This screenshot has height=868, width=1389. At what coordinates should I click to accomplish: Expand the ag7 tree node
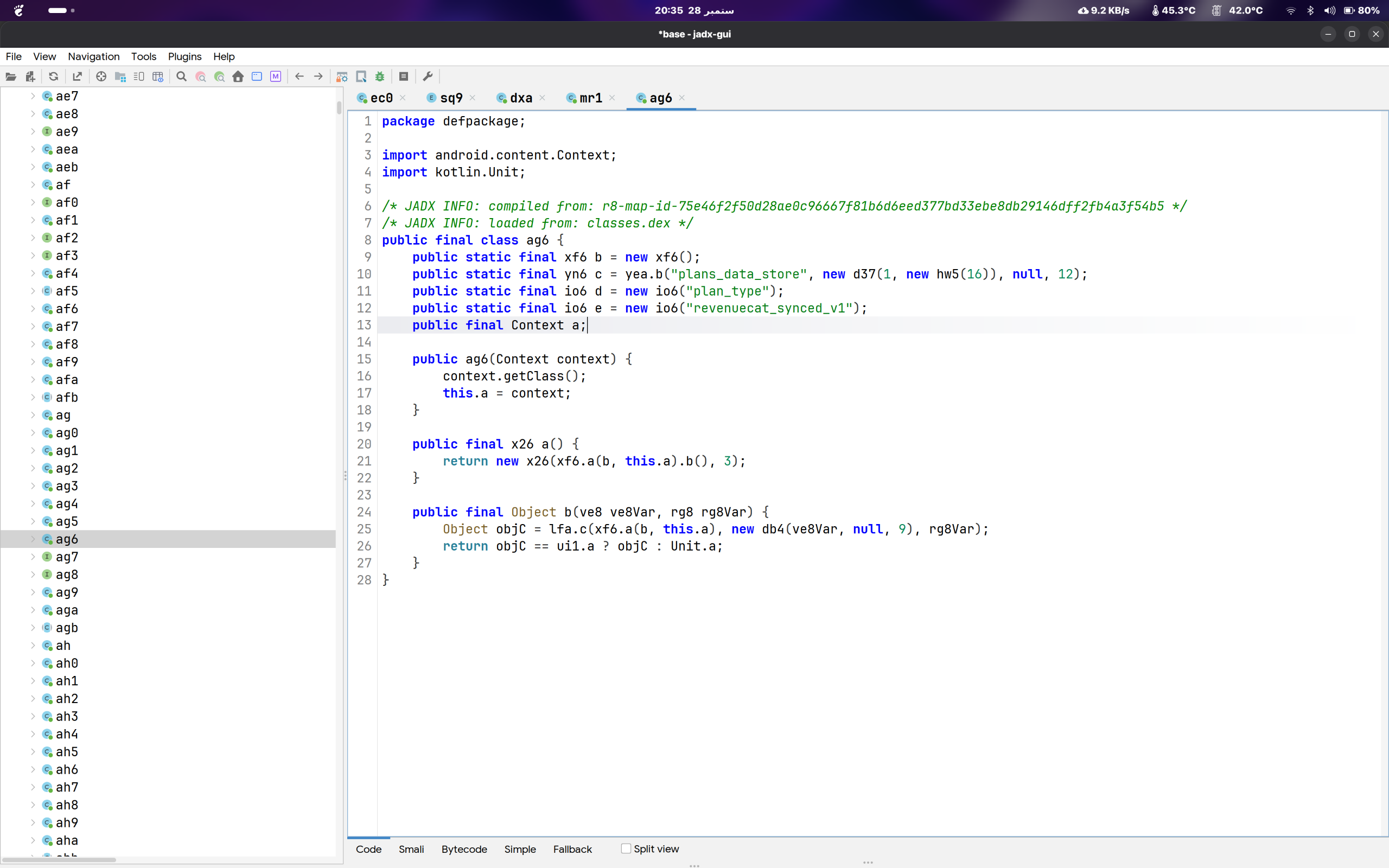point(33,557)
